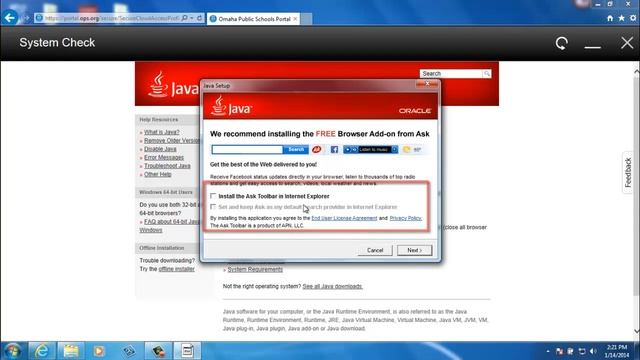Go back using the browser back arrow
640x360 pixels.
10,18
